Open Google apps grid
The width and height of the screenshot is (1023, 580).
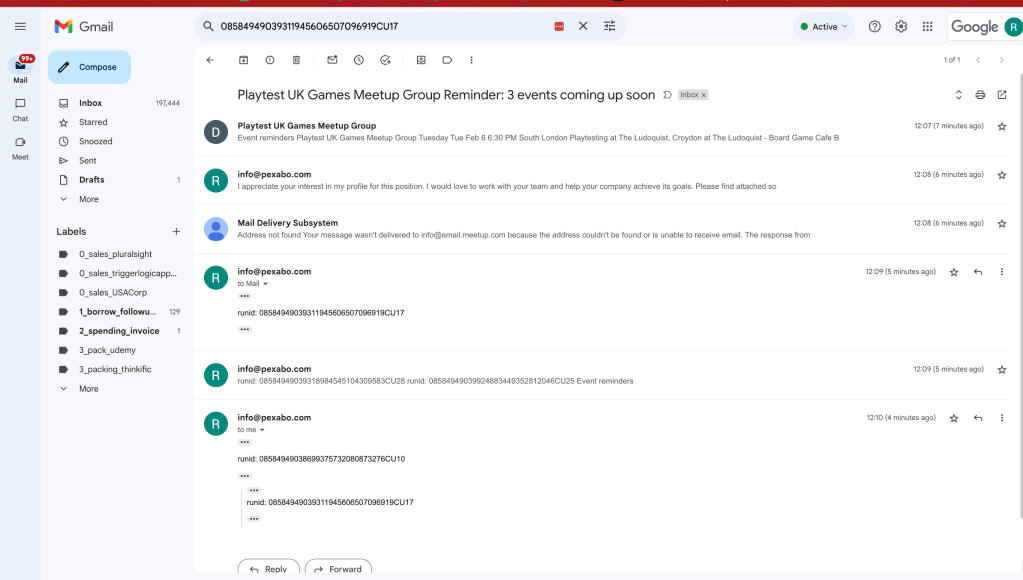point(927,27)
